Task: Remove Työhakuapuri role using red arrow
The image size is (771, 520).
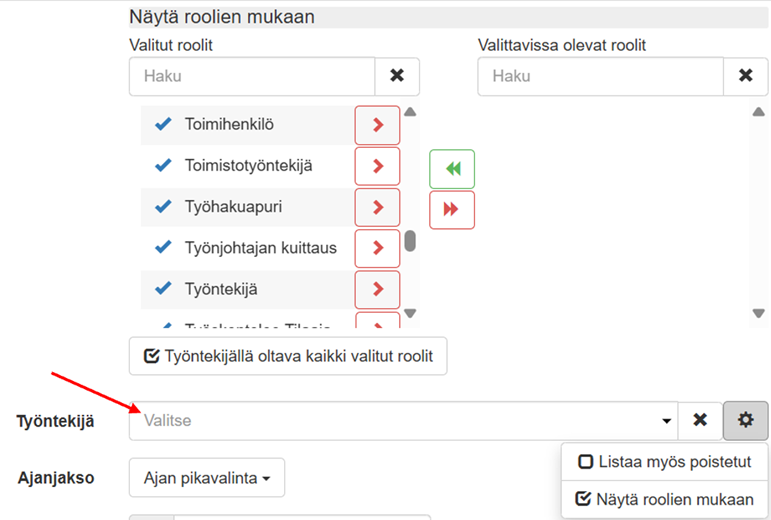Action: (x=377, y=207)
